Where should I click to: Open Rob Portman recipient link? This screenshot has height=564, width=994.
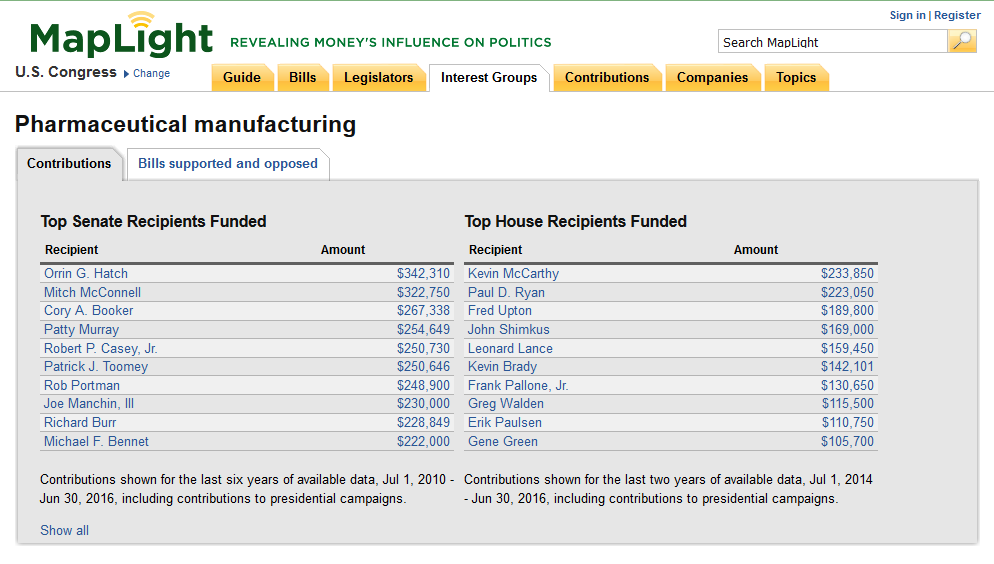82,385
